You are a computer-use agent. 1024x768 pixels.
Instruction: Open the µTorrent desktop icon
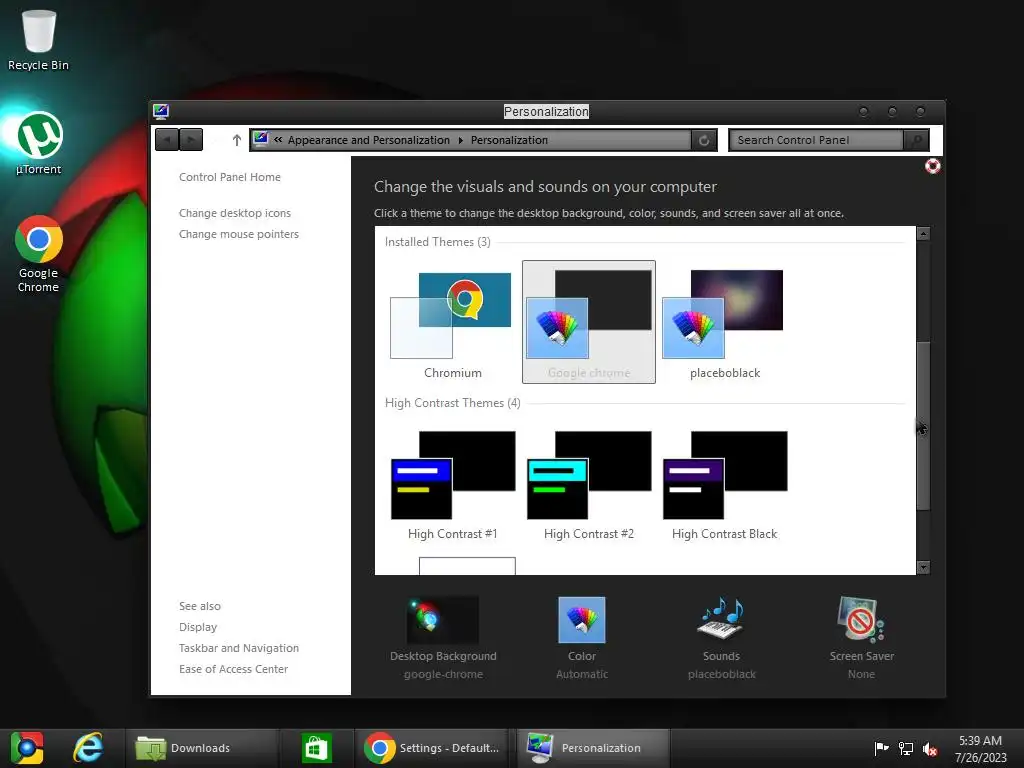(x=39, y=144)
